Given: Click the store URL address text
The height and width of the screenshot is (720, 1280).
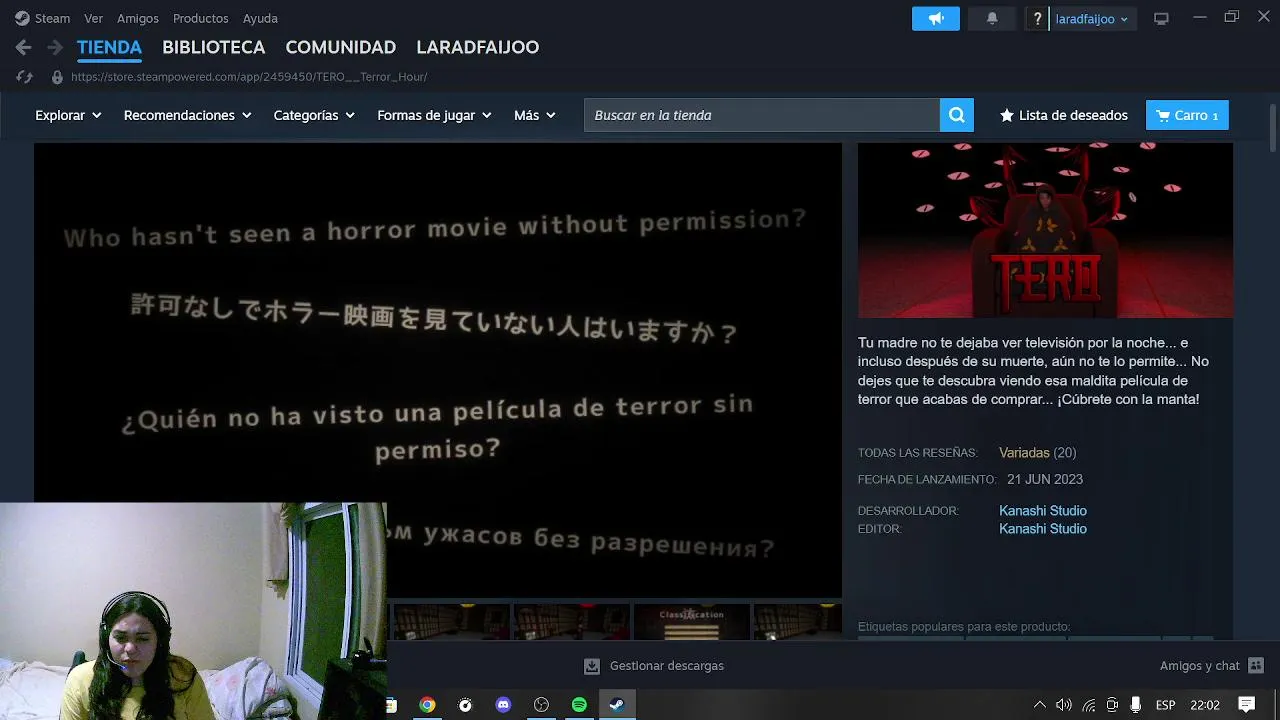Looking at the screenshot, I should (x=249, y=77).
